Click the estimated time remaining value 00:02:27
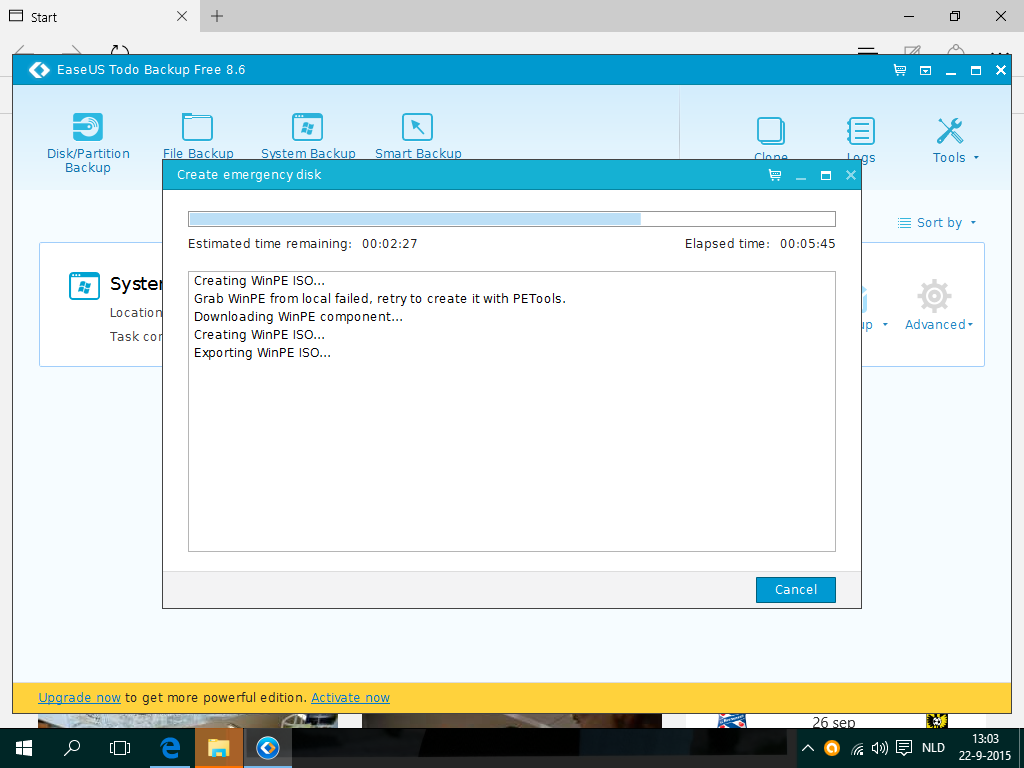The image size is (1024, 768). click(389, 244)
